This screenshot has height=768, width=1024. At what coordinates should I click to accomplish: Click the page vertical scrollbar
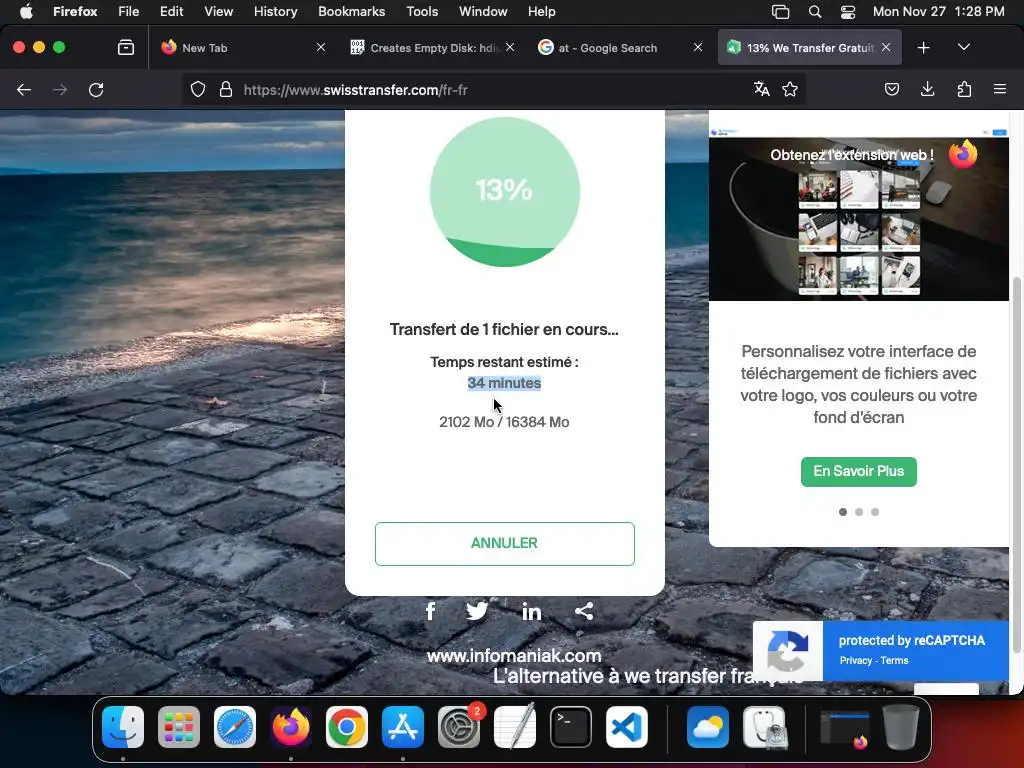(1016, 464)
